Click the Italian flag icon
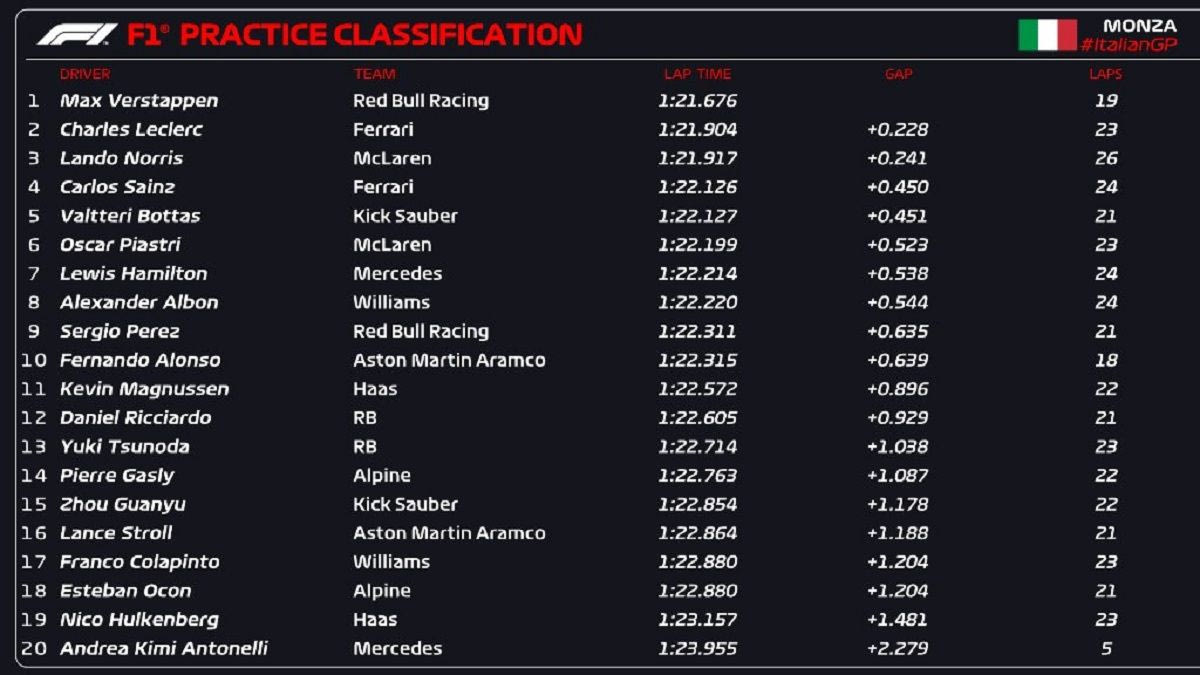This screenshot has height=675, width=1200. point(1047,35)
